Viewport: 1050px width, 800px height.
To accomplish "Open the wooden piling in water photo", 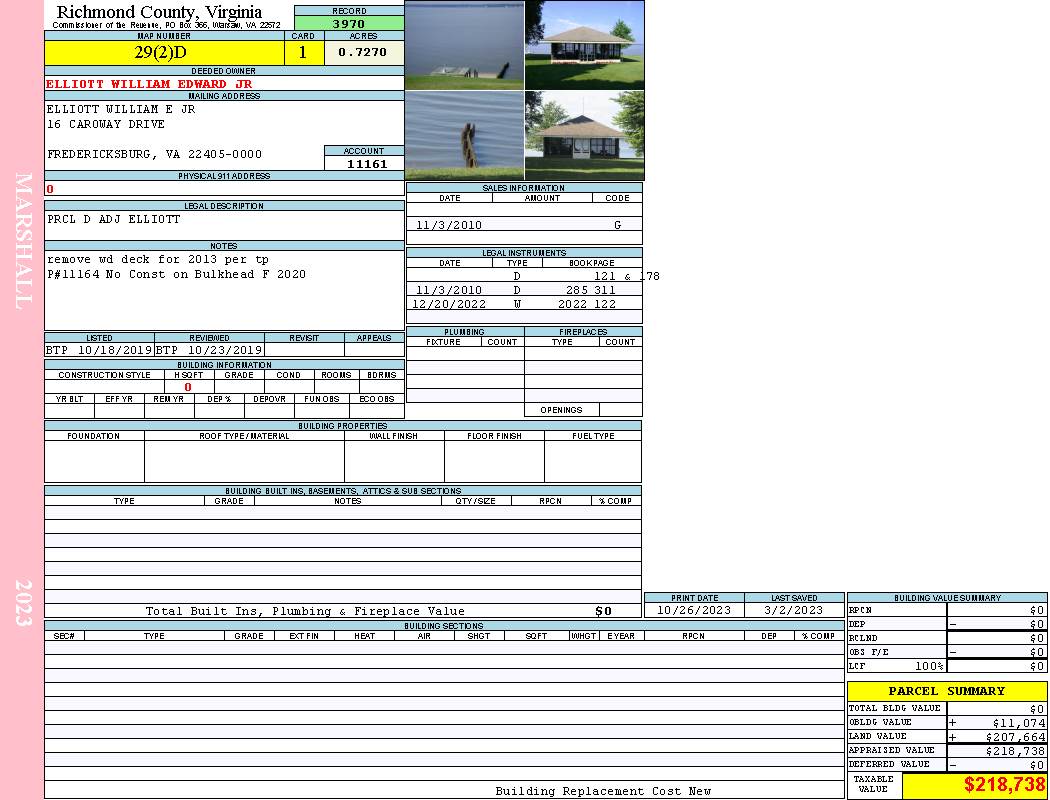I will pos(464,135).
